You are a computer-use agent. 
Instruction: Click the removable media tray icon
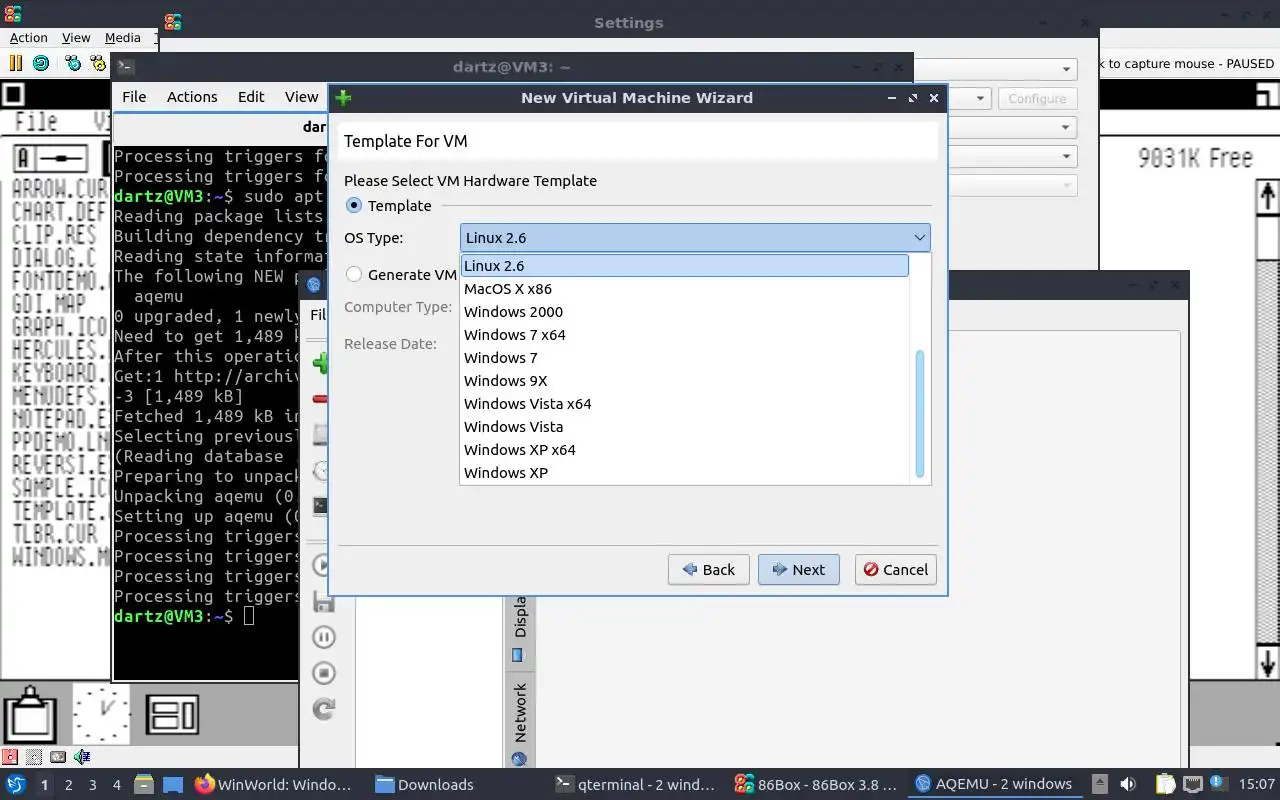[1099, 784]
